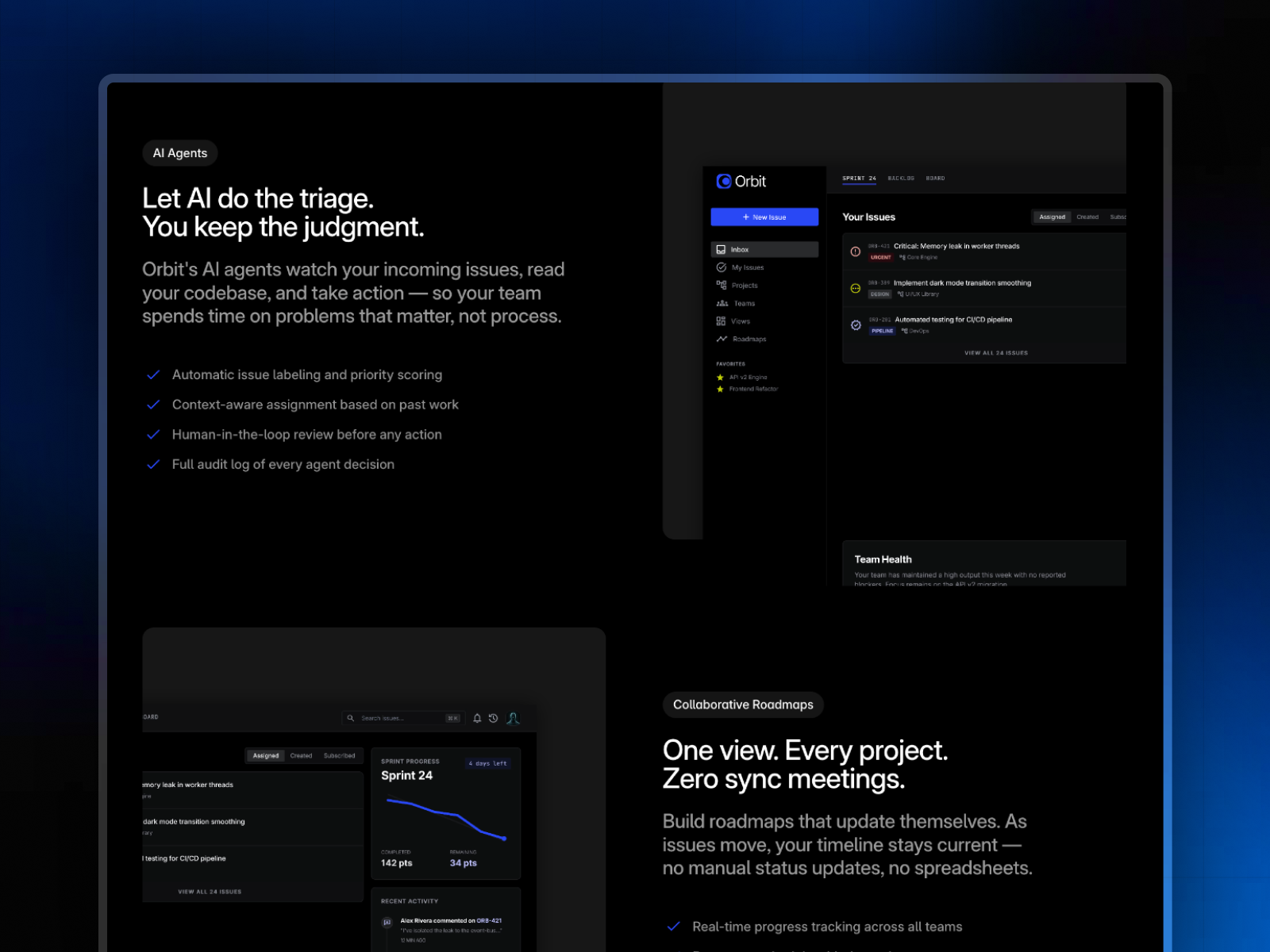Click the DevOps project icon
Viewport: 1270px width, 952px height.
pos(905,331)
